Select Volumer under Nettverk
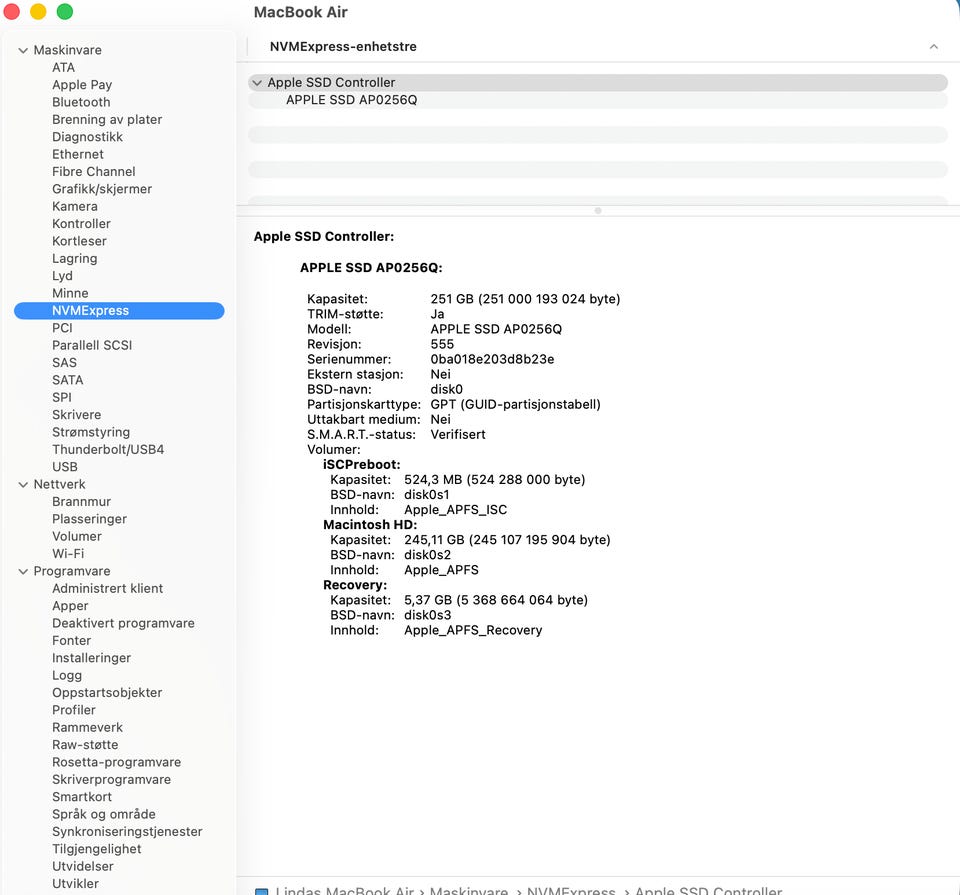 [x=77, y=536]
